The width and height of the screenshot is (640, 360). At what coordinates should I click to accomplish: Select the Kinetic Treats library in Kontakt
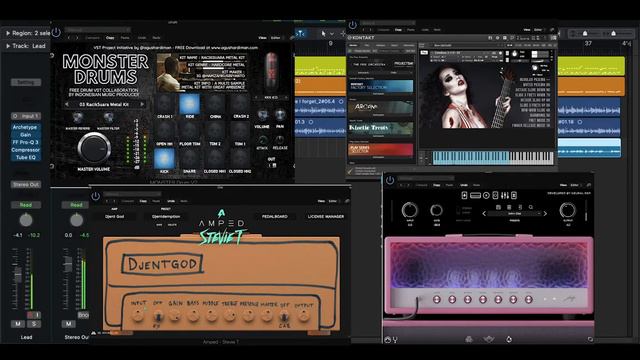380,129
